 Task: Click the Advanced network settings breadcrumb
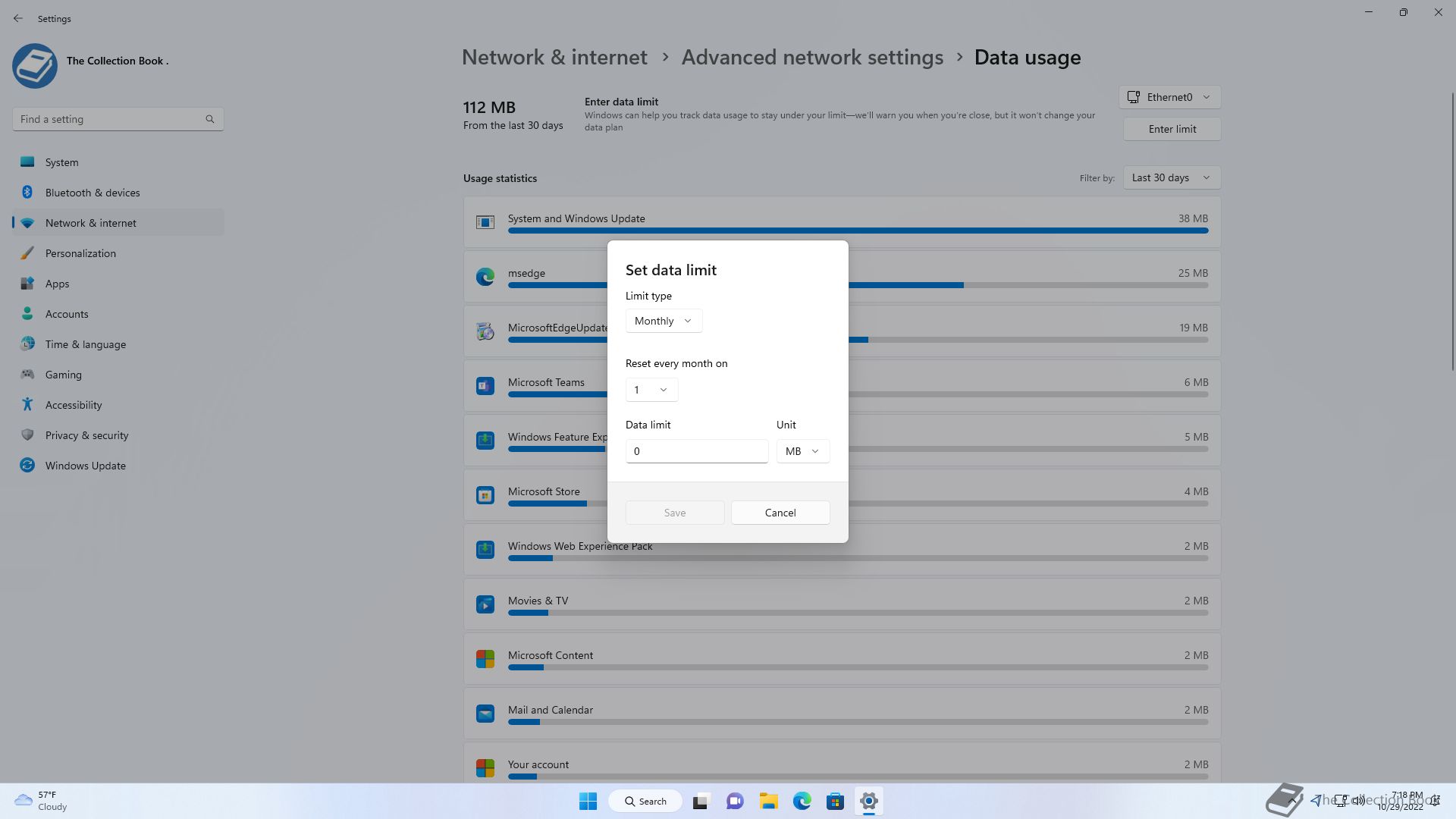point(812,58)
